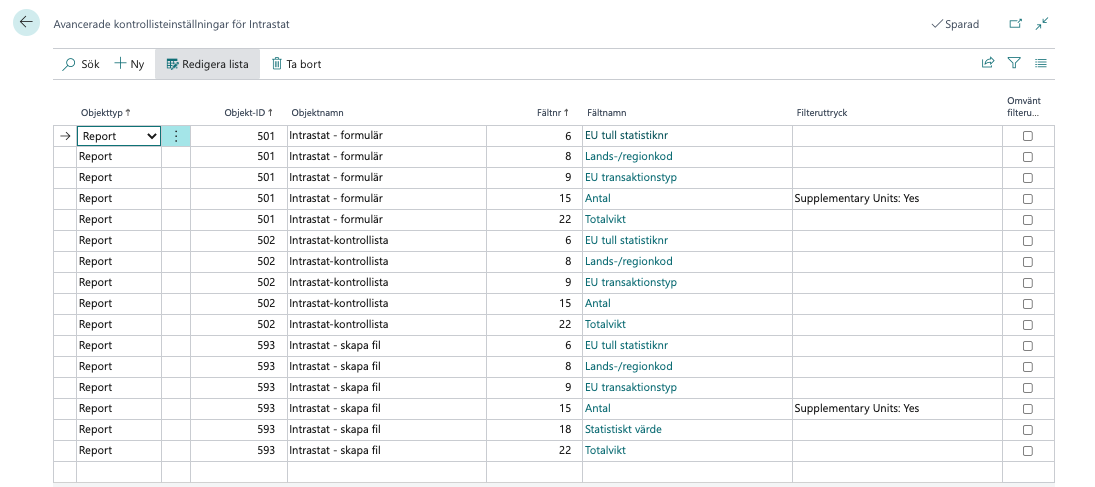Viewport: 1095px width, 487px height.
Task: Click the Sök search action
Action: (81, 64)
